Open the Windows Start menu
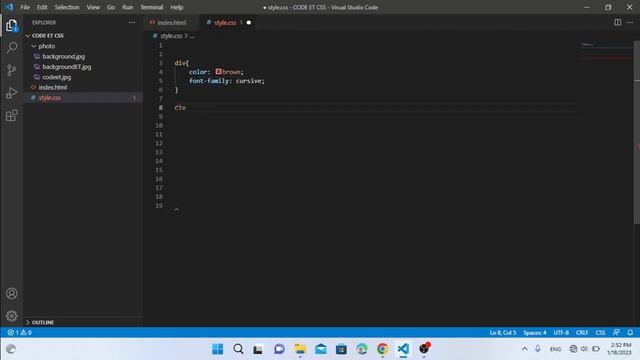 (218, 349)
